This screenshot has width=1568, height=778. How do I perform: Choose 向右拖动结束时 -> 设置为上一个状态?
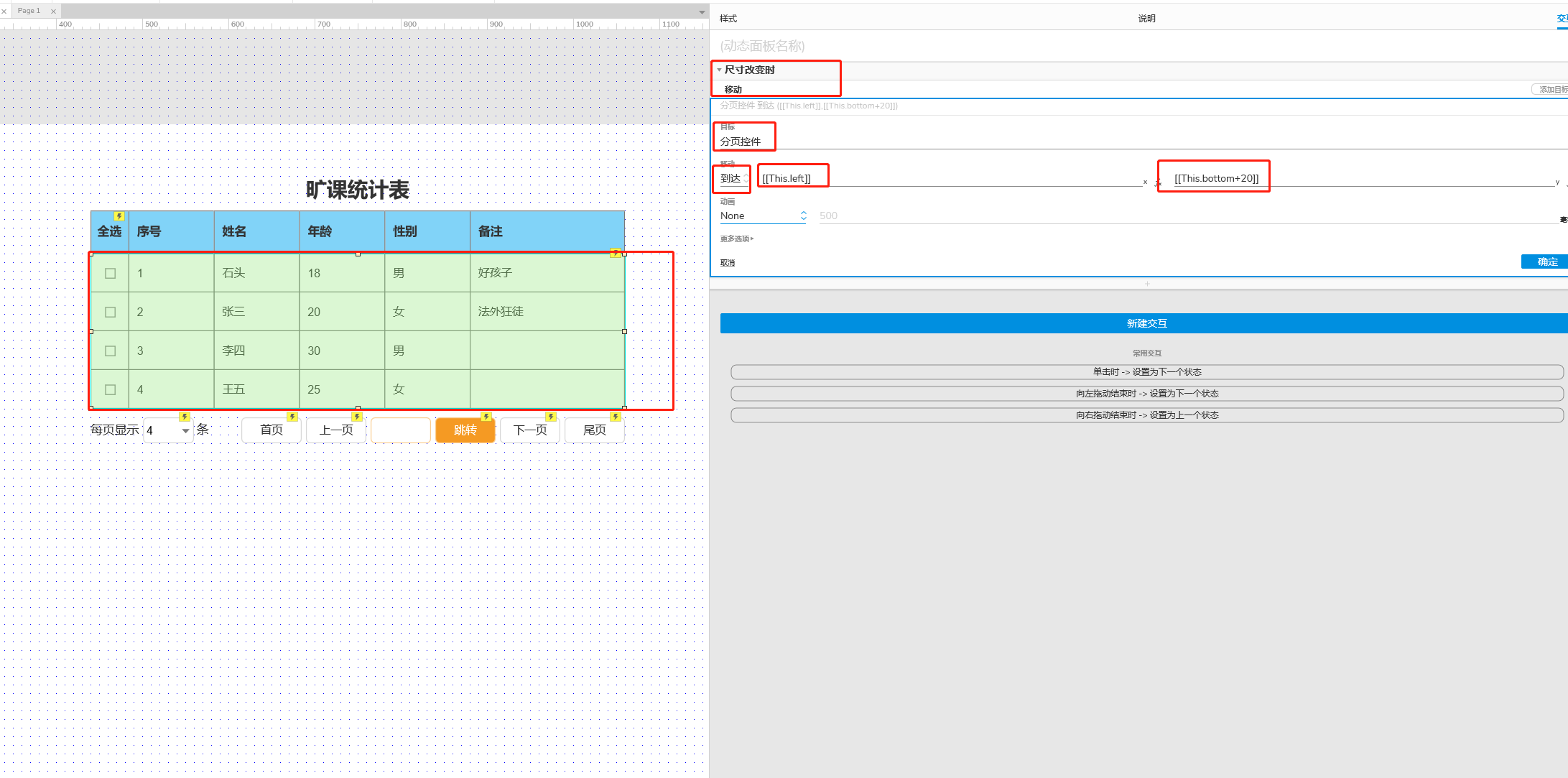pos(1147,415)
